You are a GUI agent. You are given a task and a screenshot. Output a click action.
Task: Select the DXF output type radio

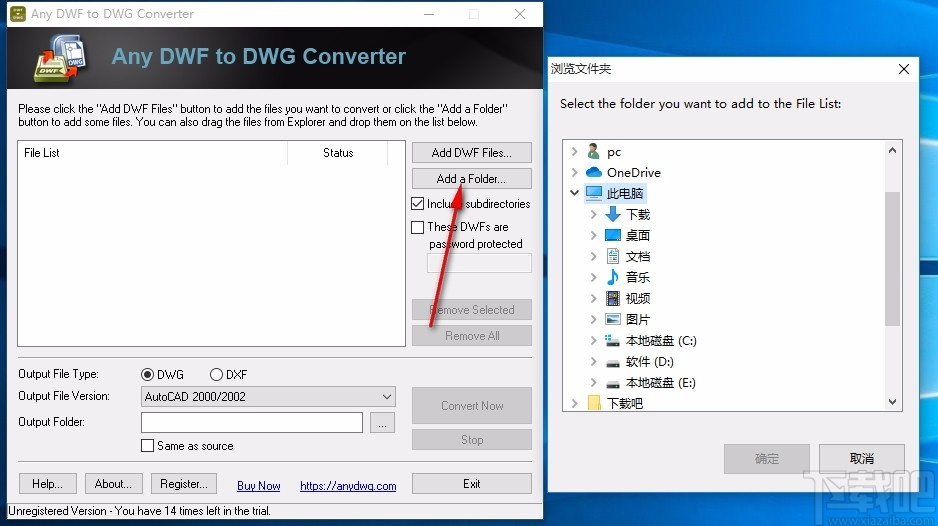[216, 375]
